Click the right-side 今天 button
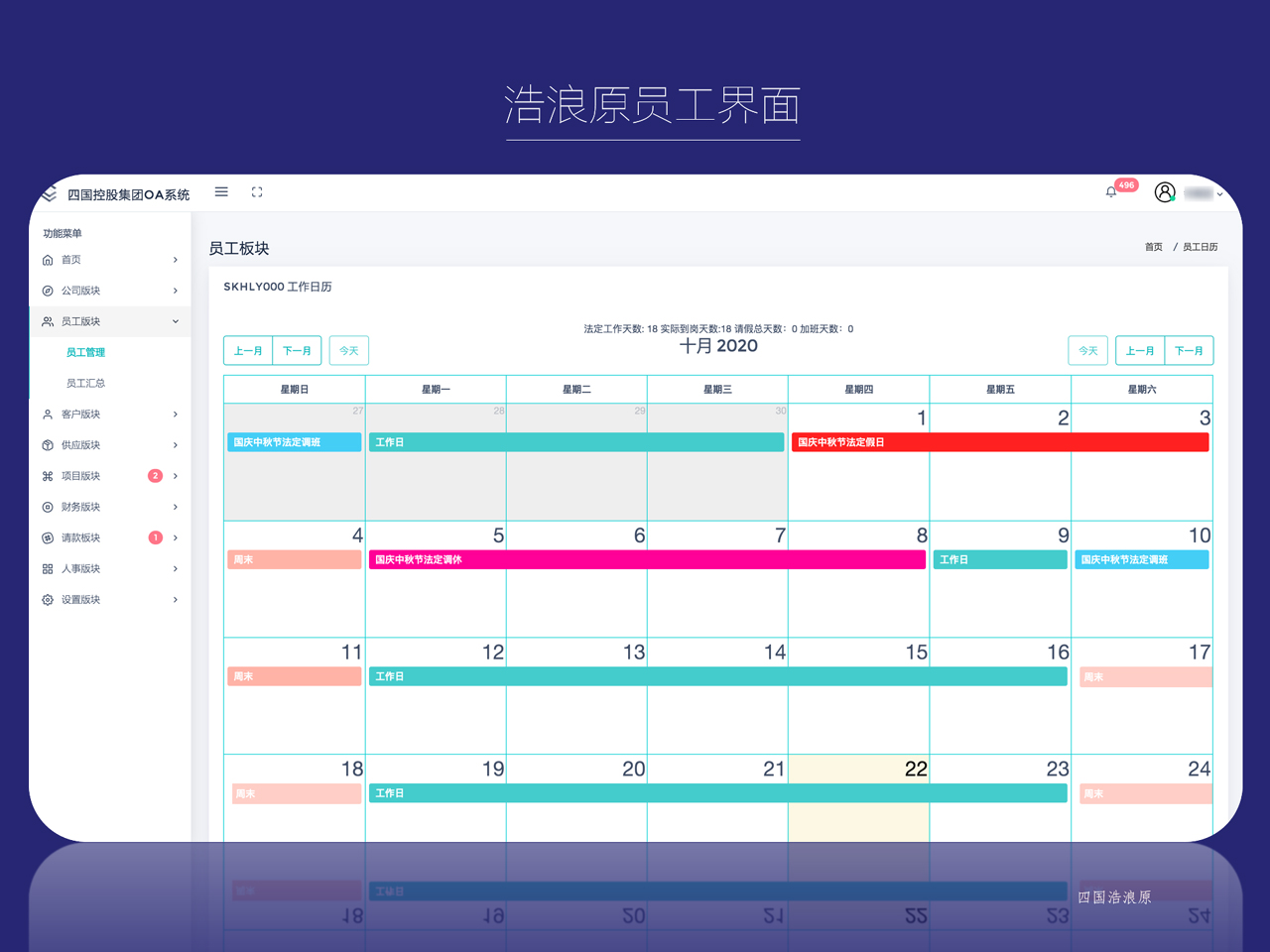Image resolution: width=1270 pixels, height=952 pixels. tap(1087, 351)
